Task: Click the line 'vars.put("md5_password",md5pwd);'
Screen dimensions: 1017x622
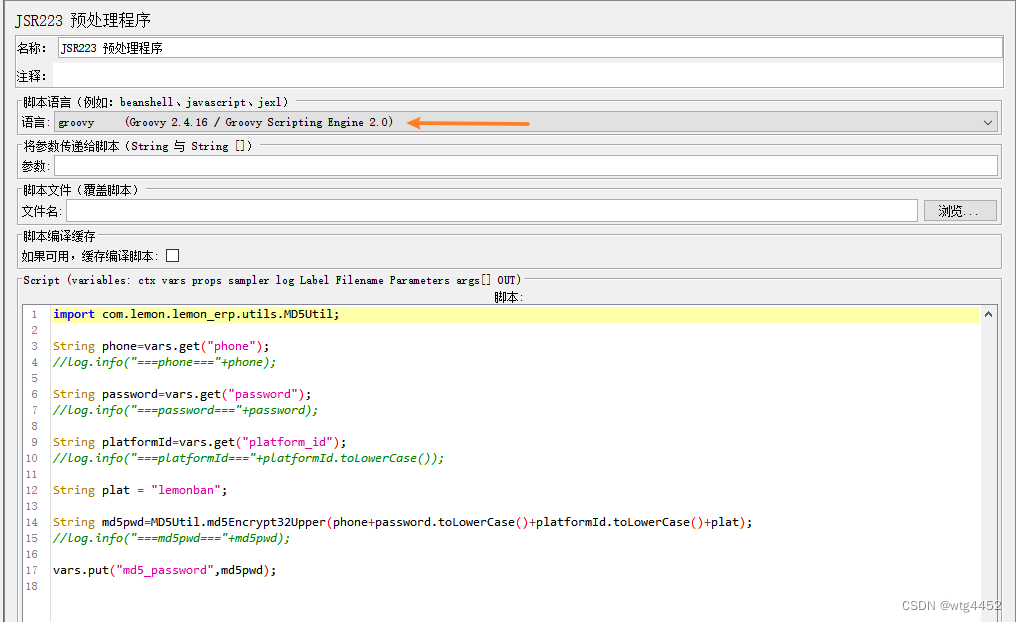Action: point(164,570)
